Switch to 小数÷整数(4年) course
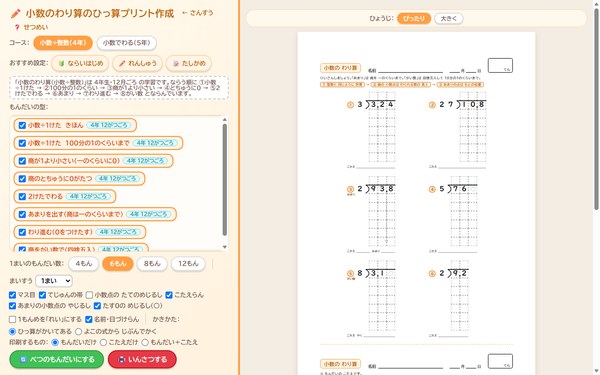The image size is (600, 375). coord(63,43)
